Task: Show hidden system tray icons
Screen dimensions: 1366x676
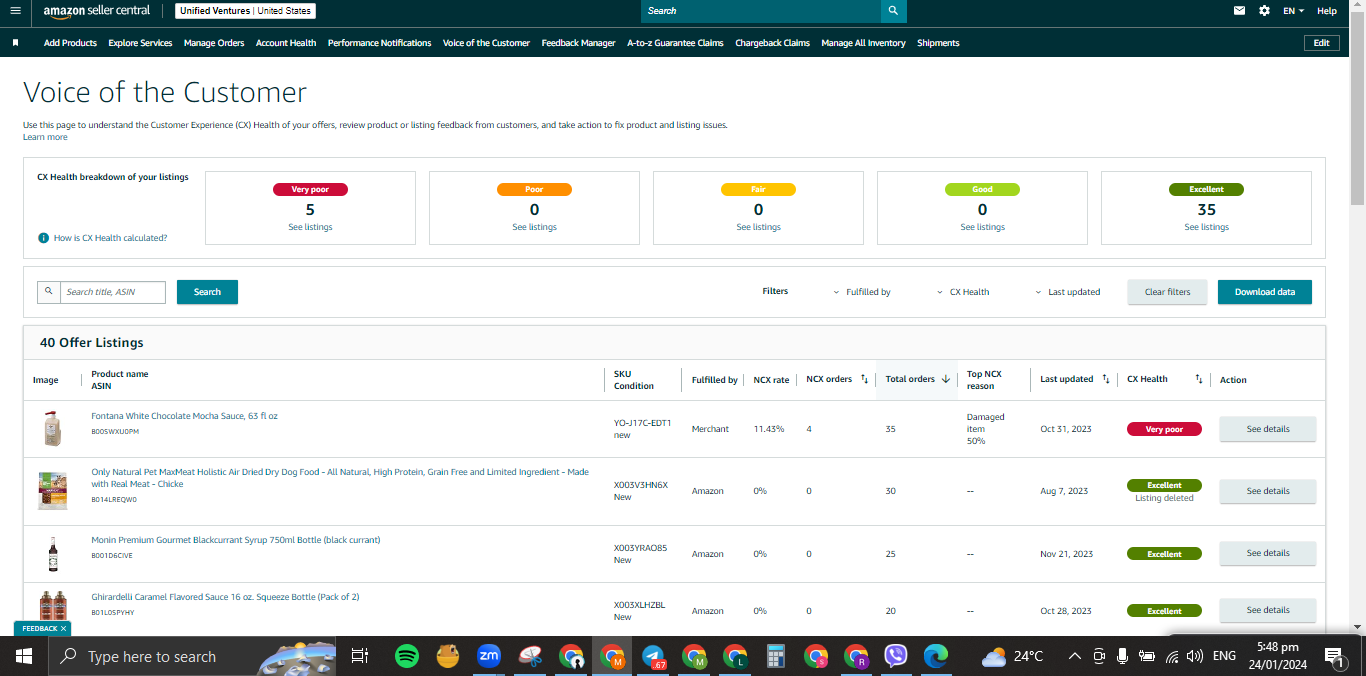Action: (1074, 656)
